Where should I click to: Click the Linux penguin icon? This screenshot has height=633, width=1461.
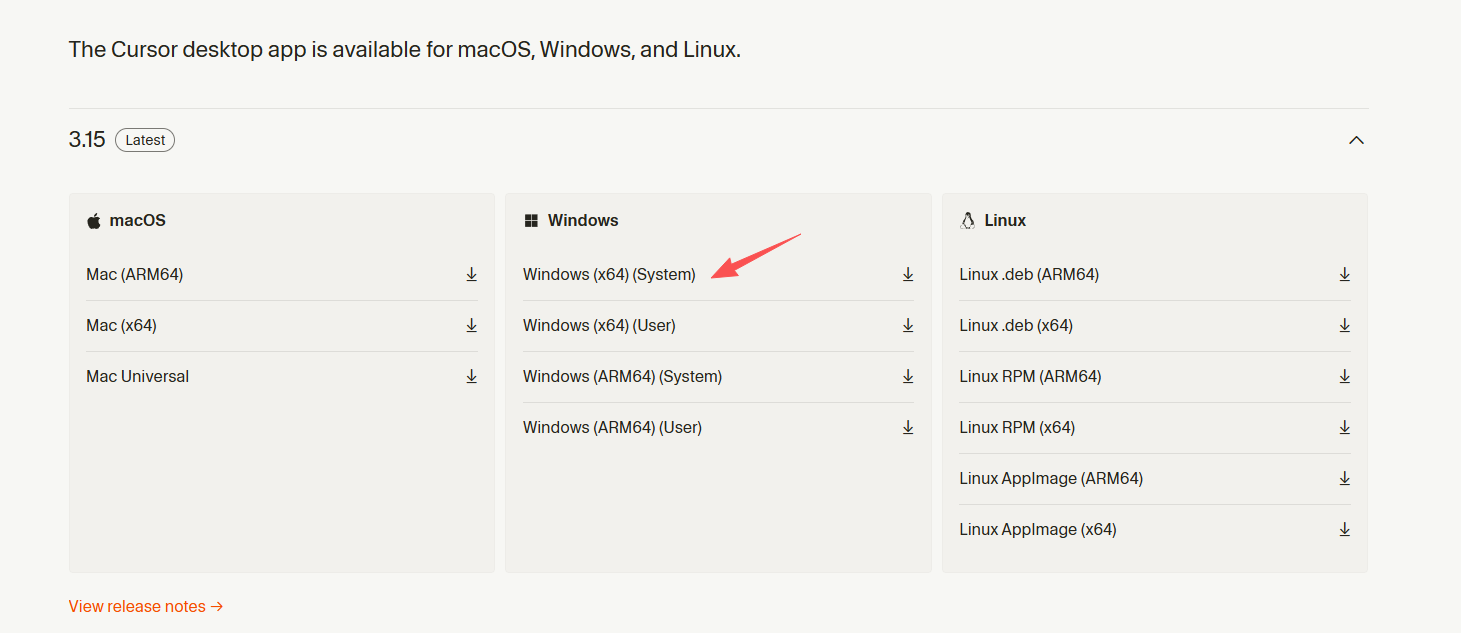coord(967,221)
